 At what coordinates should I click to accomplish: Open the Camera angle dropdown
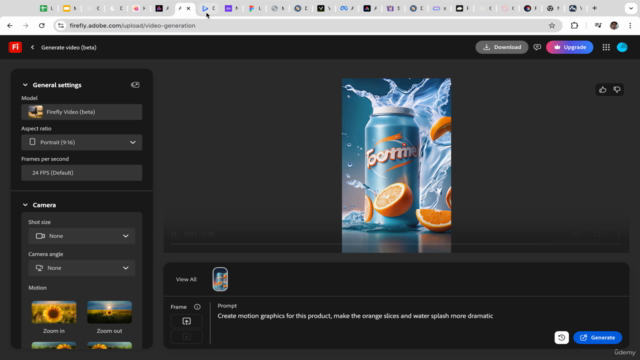(x=82, y=268)
